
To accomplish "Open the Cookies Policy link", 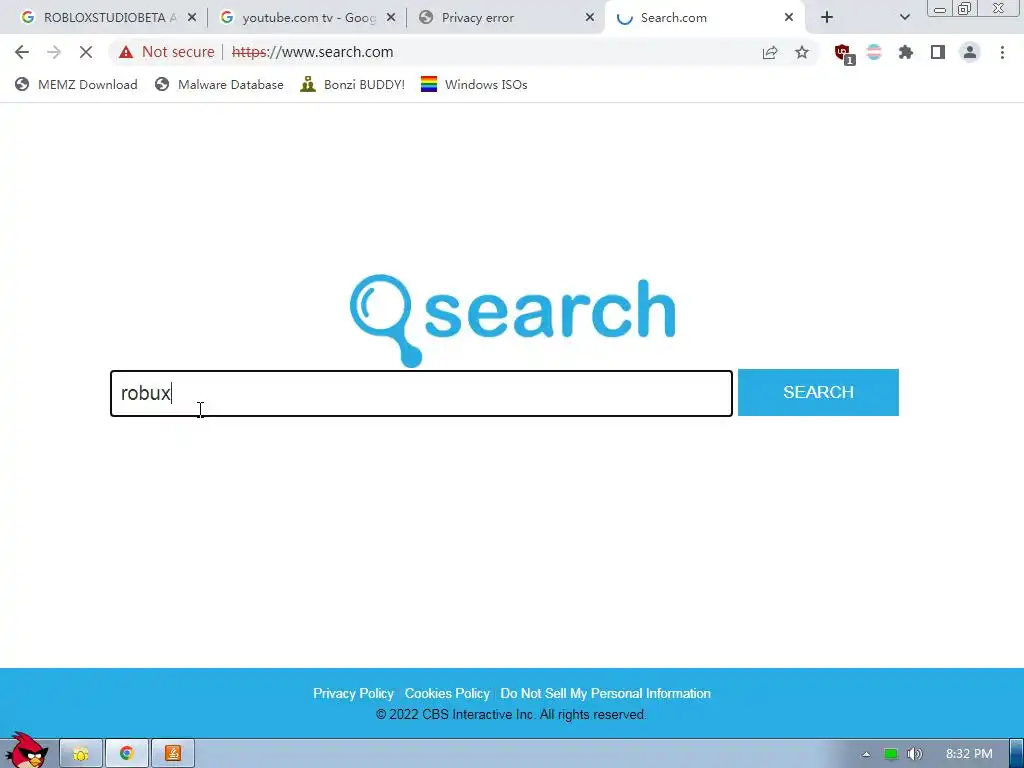I will [447, 694].
